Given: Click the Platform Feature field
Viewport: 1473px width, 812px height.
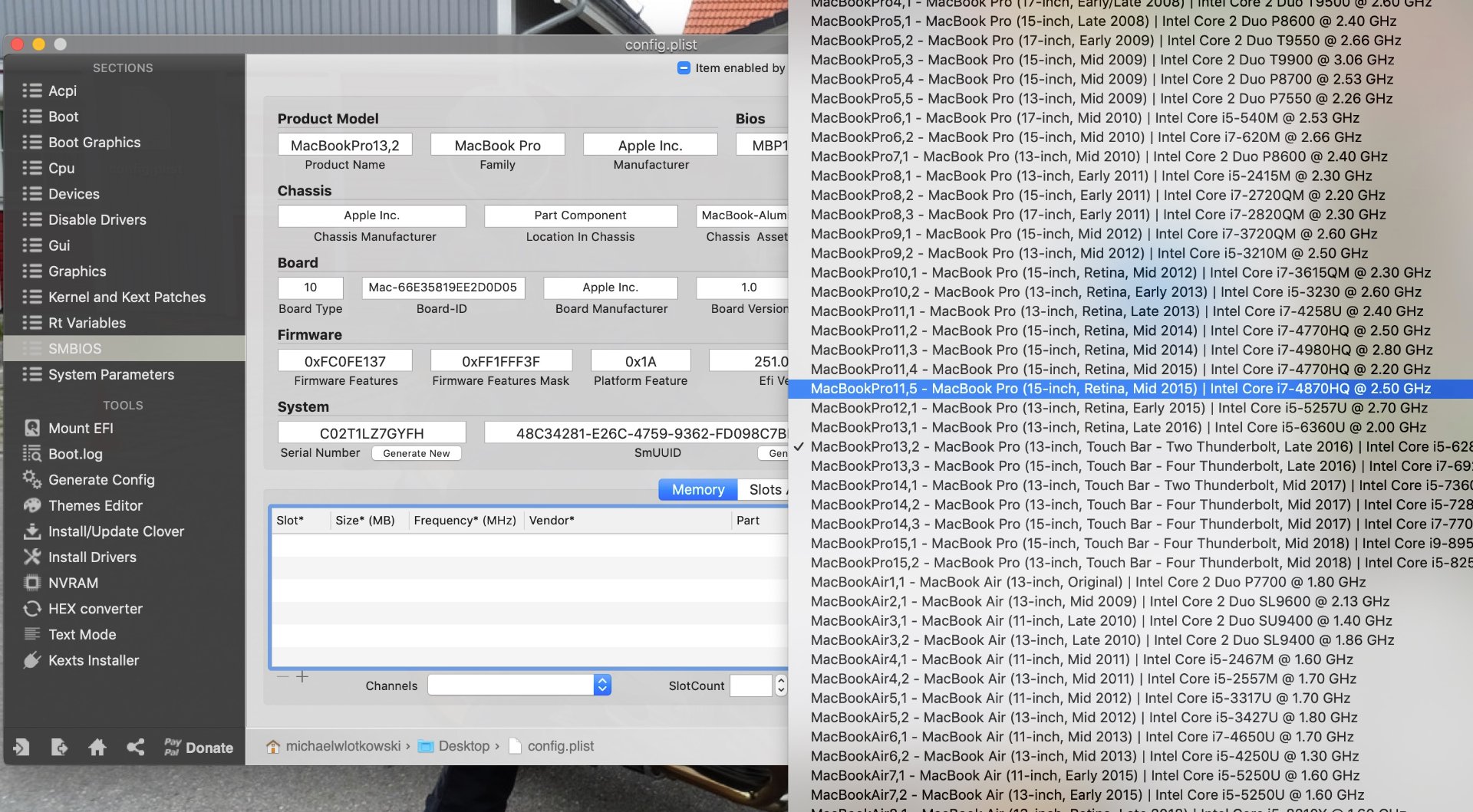Looking at the screenshot, I should coord(641,360).
